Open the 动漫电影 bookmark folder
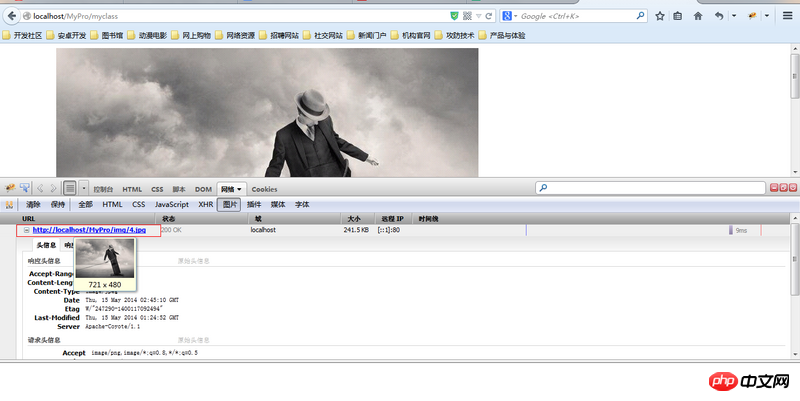 (147, 35)
